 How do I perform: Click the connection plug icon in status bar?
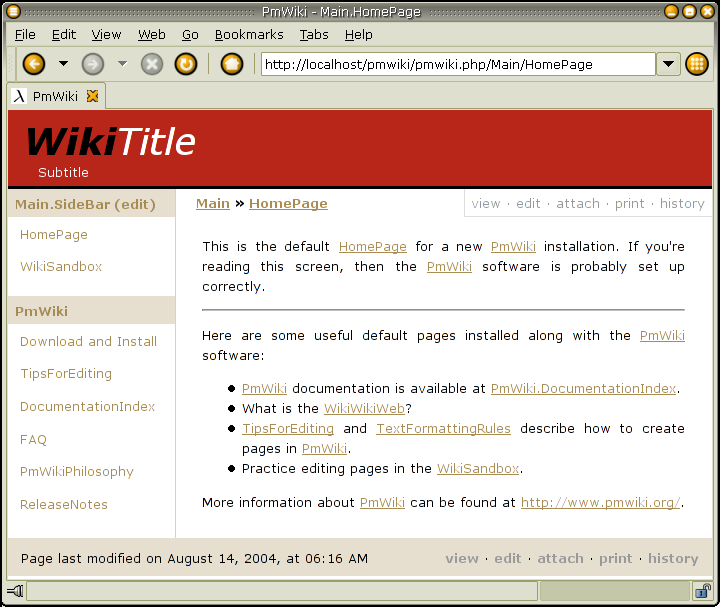16,591
